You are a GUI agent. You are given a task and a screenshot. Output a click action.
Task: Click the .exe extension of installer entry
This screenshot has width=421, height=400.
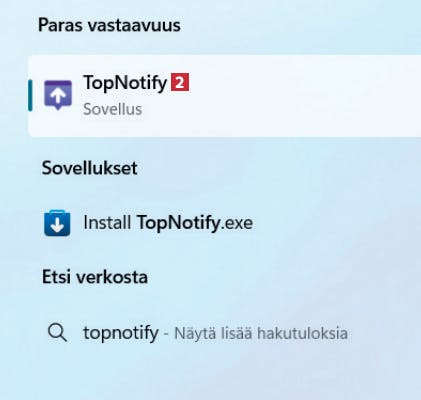237,223
